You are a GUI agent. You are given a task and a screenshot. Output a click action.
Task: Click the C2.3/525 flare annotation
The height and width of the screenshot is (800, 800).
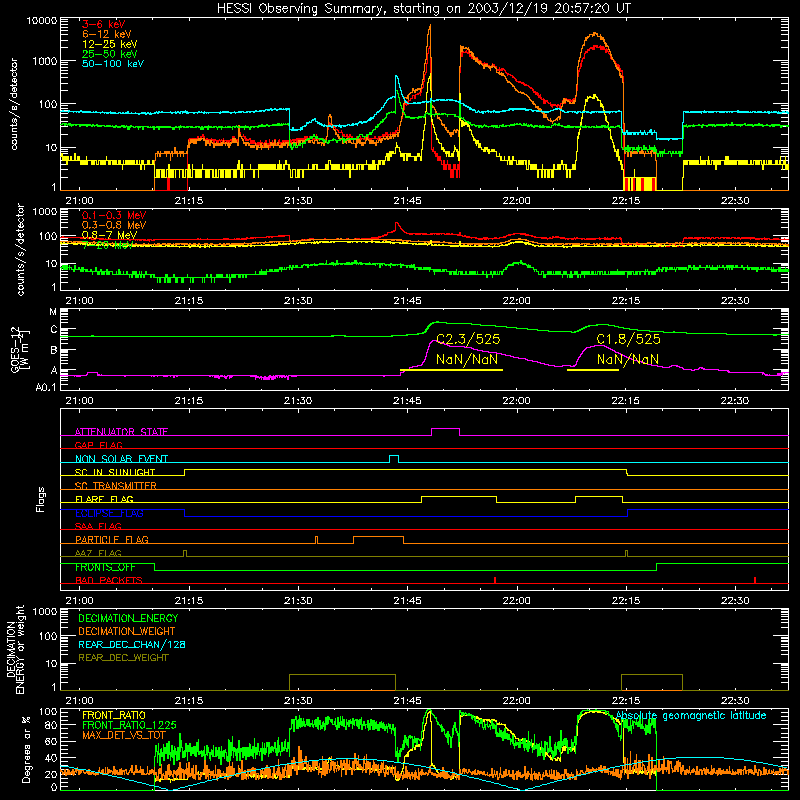tap(468, 339)
